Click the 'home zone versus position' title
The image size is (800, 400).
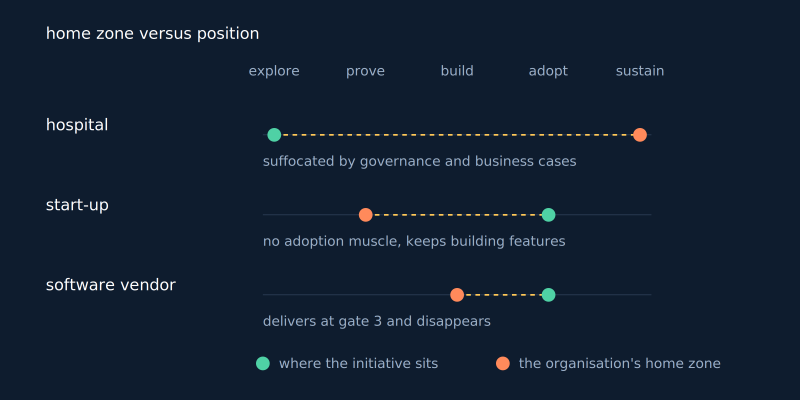pyautogui.click(x=153, y=34)
